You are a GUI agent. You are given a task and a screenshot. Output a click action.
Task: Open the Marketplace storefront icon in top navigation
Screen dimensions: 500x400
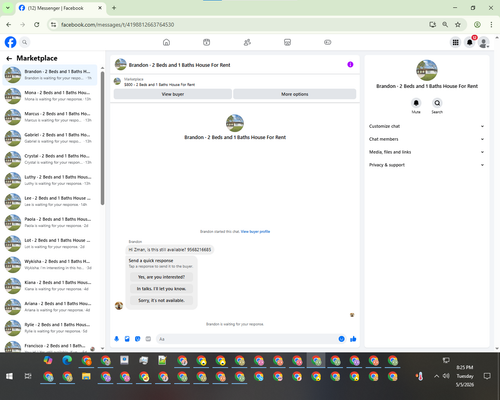coord(287,42)
